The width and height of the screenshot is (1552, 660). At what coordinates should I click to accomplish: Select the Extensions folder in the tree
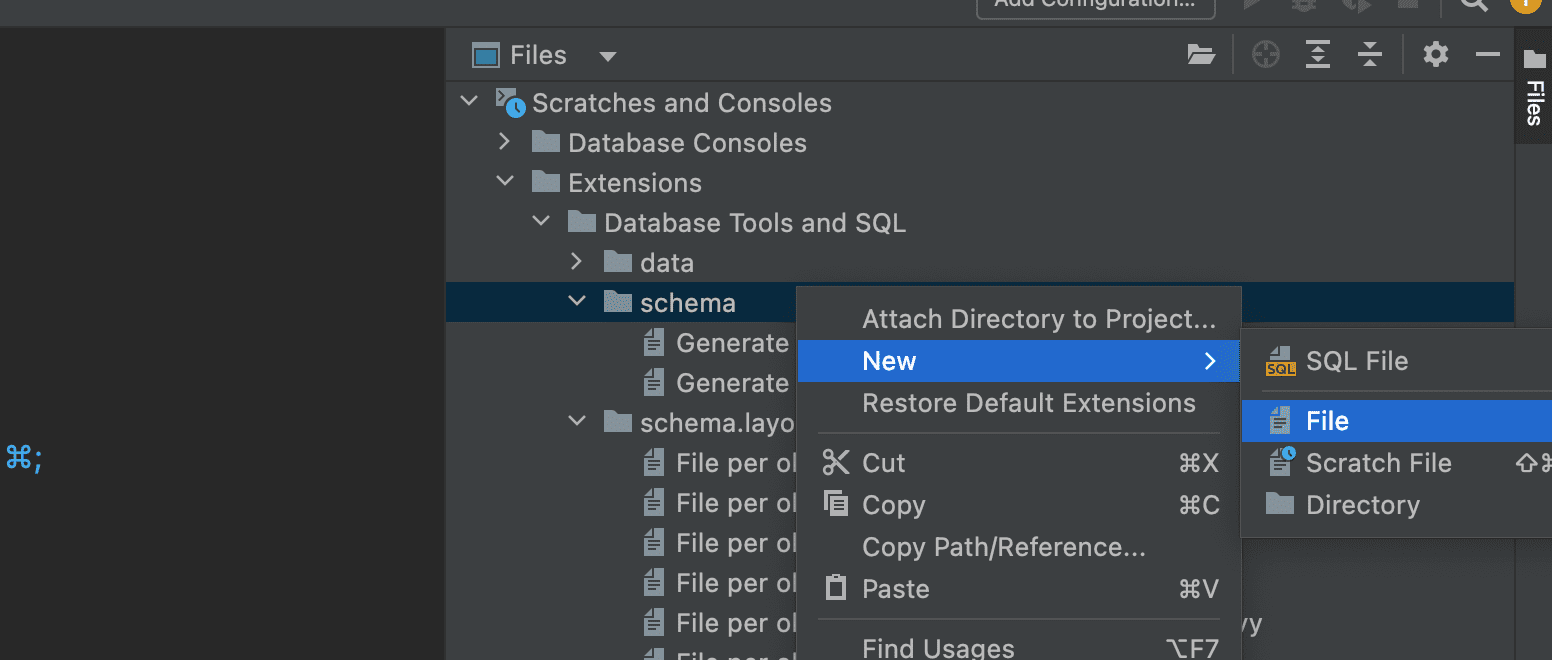[x=634, y=183]
